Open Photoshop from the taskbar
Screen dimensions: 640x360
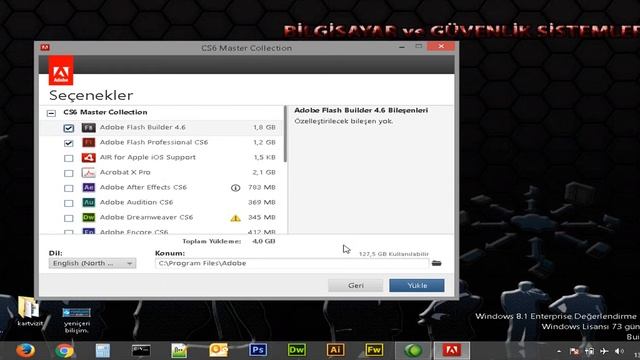[258, 350]
